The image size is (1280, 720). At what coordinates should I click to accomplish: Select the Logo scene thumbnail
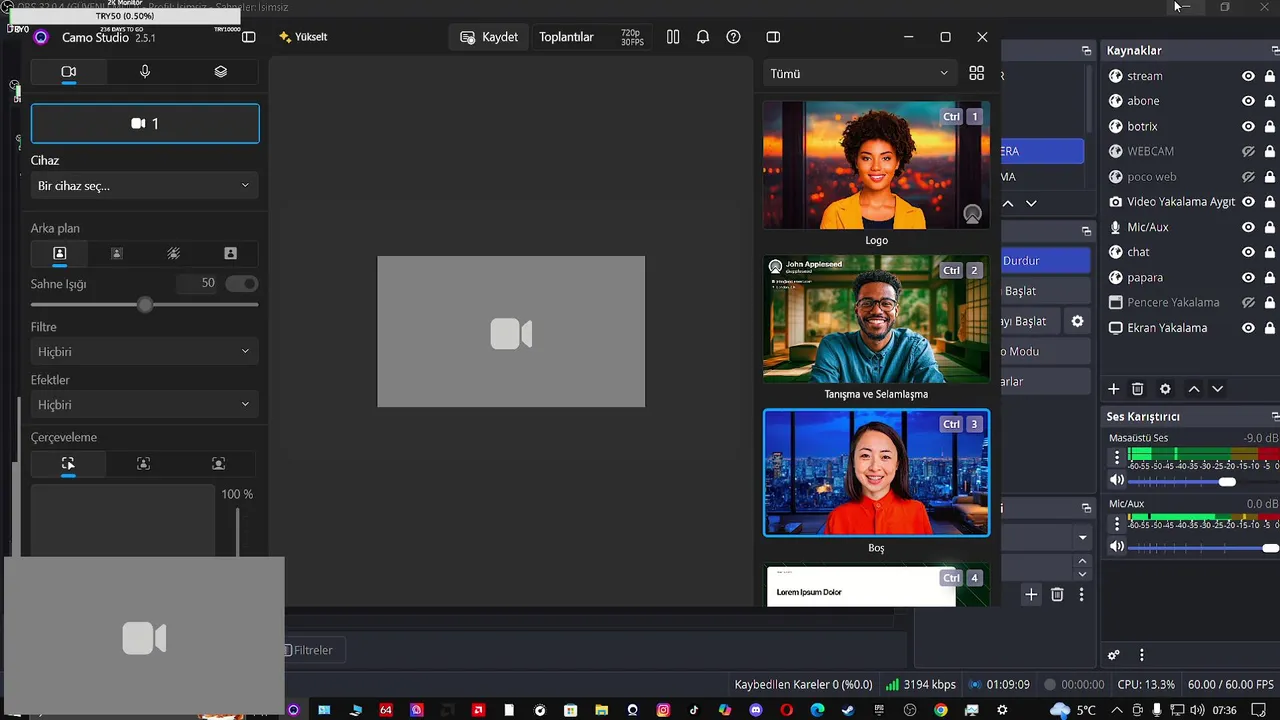point(876,165)
